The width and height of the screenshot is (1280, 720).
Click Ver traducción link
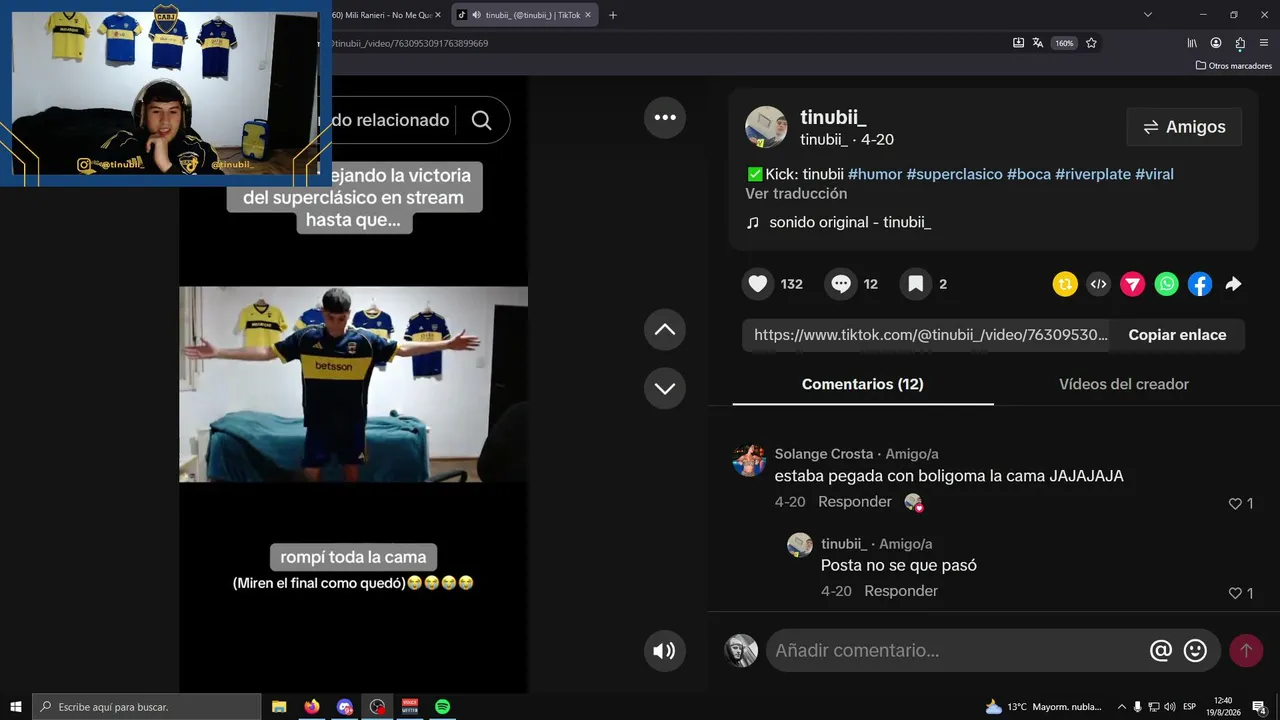(796, 194)
